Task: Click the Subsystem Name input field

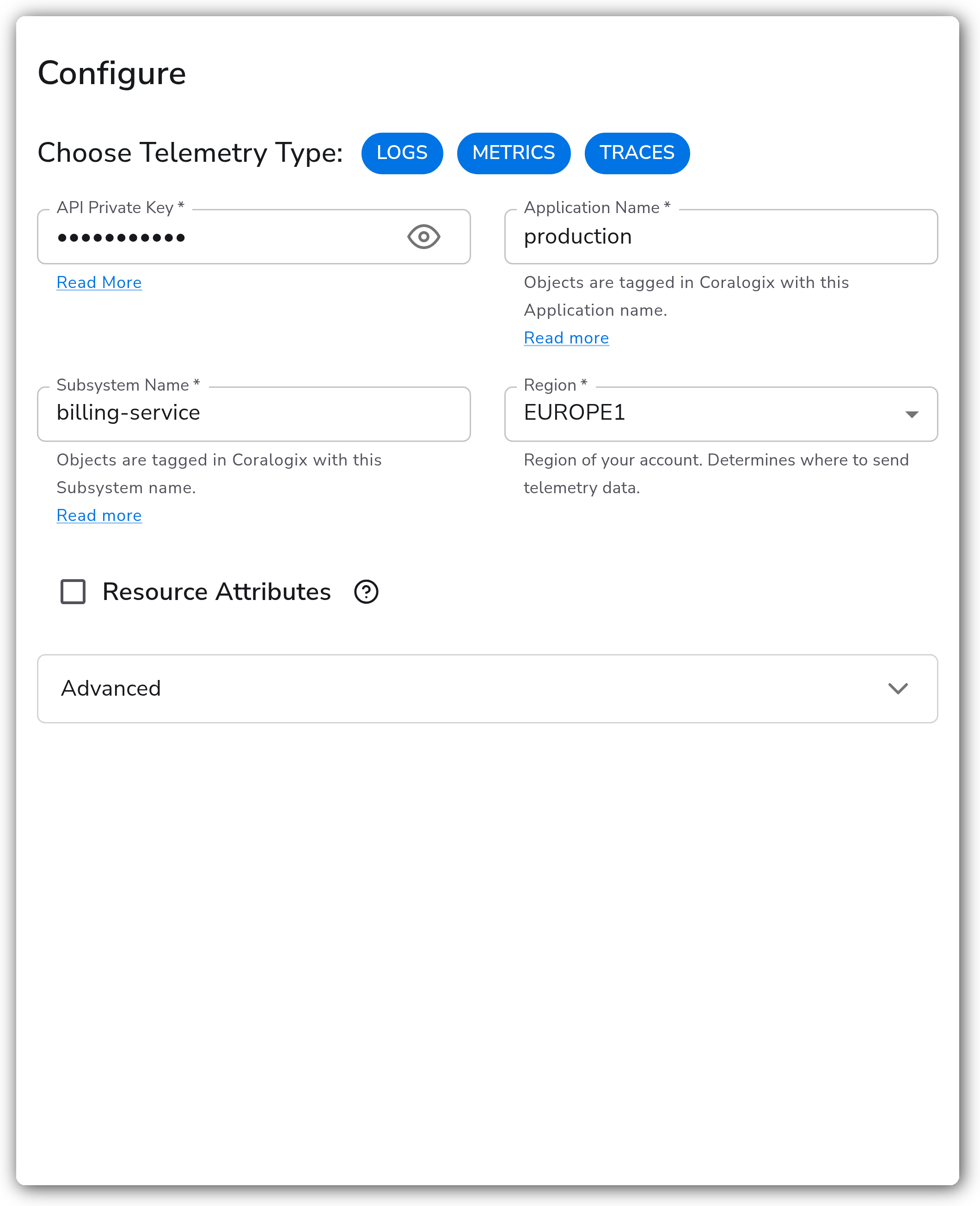Action: [254, 414]
